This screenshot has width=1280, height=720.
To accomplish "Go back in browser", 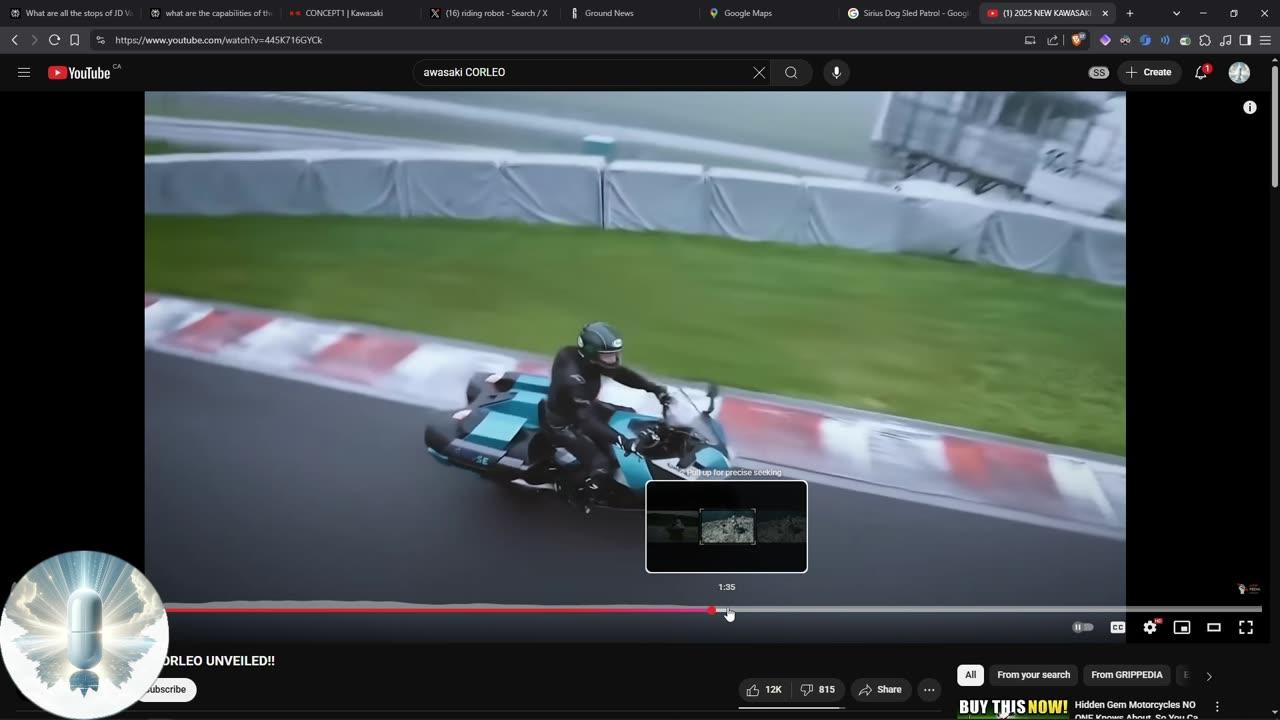I will (14, 40).
